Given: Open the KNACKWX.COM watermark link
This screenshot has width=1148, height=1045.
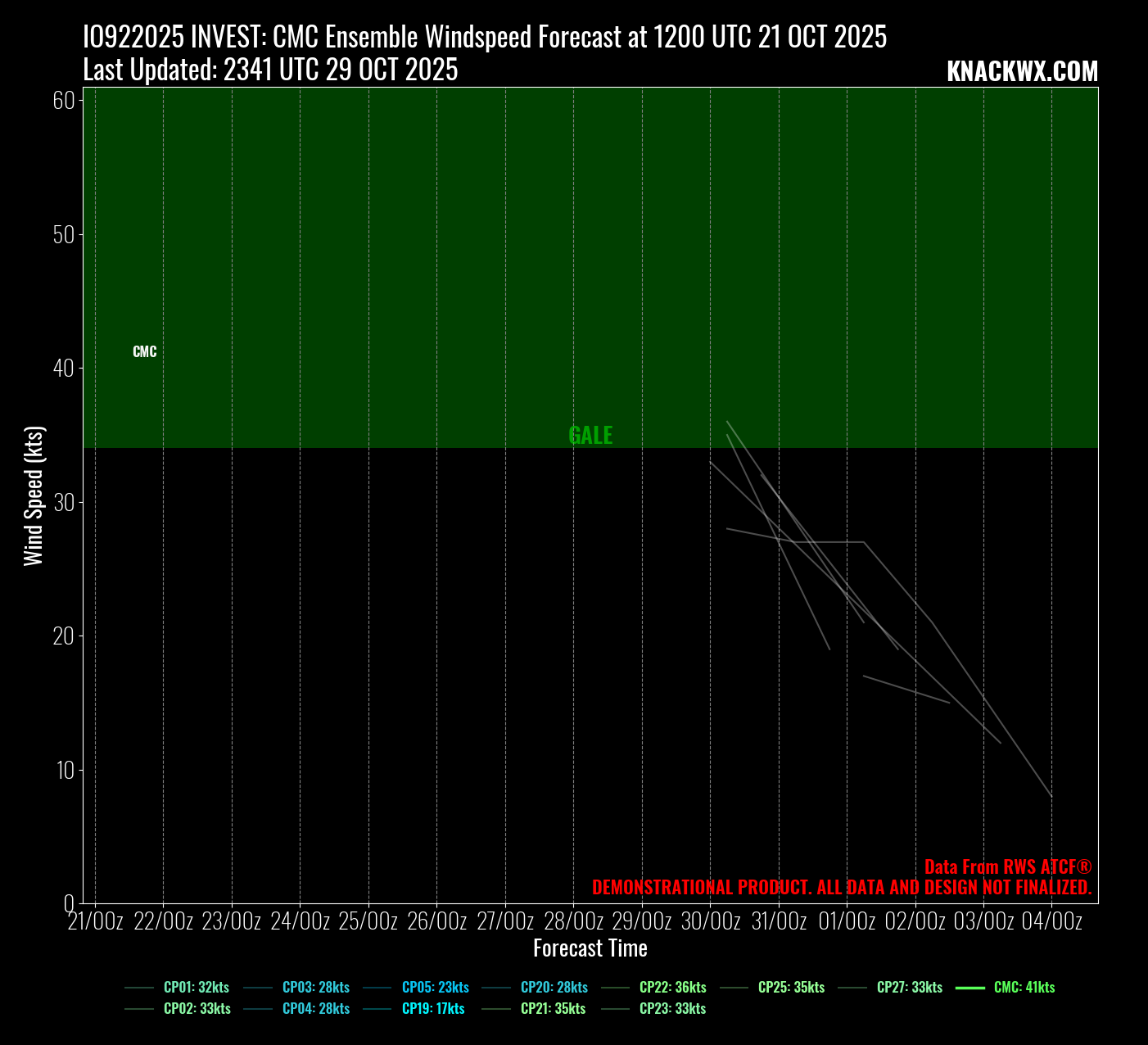Looking at the screenshot, I should click(1022, 72).
